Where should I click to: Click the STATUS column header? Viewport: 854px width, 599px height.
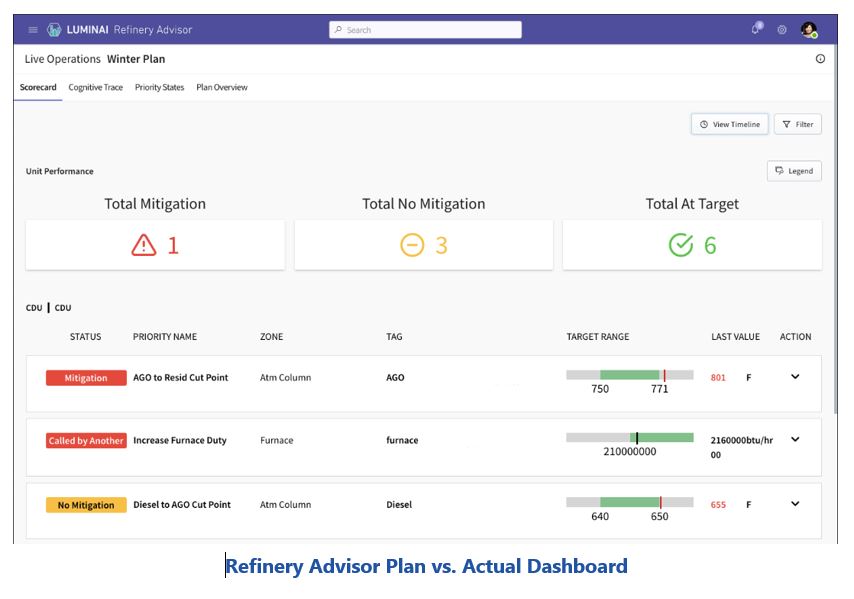[86, 337]
